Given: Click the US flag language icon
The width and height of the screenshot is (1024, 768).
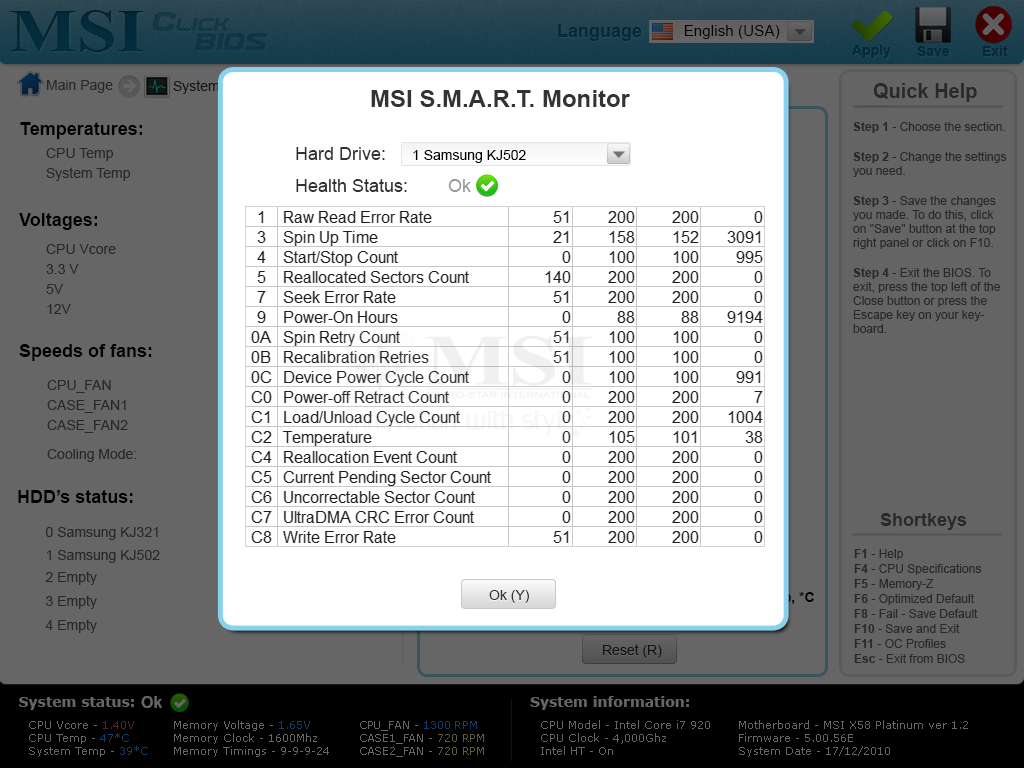Looking at the screenshot, I should 662,31.
